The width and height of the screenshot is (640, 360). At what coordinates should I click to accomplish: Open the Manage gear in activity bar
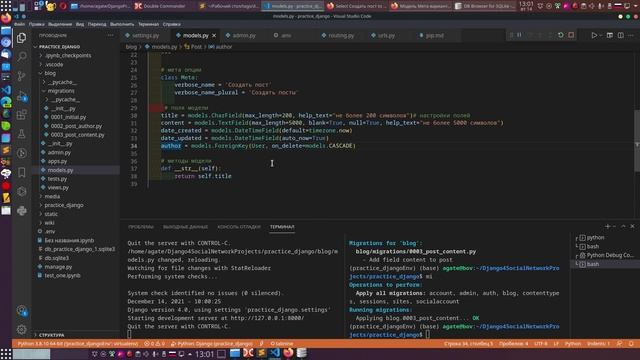(22, 329)
